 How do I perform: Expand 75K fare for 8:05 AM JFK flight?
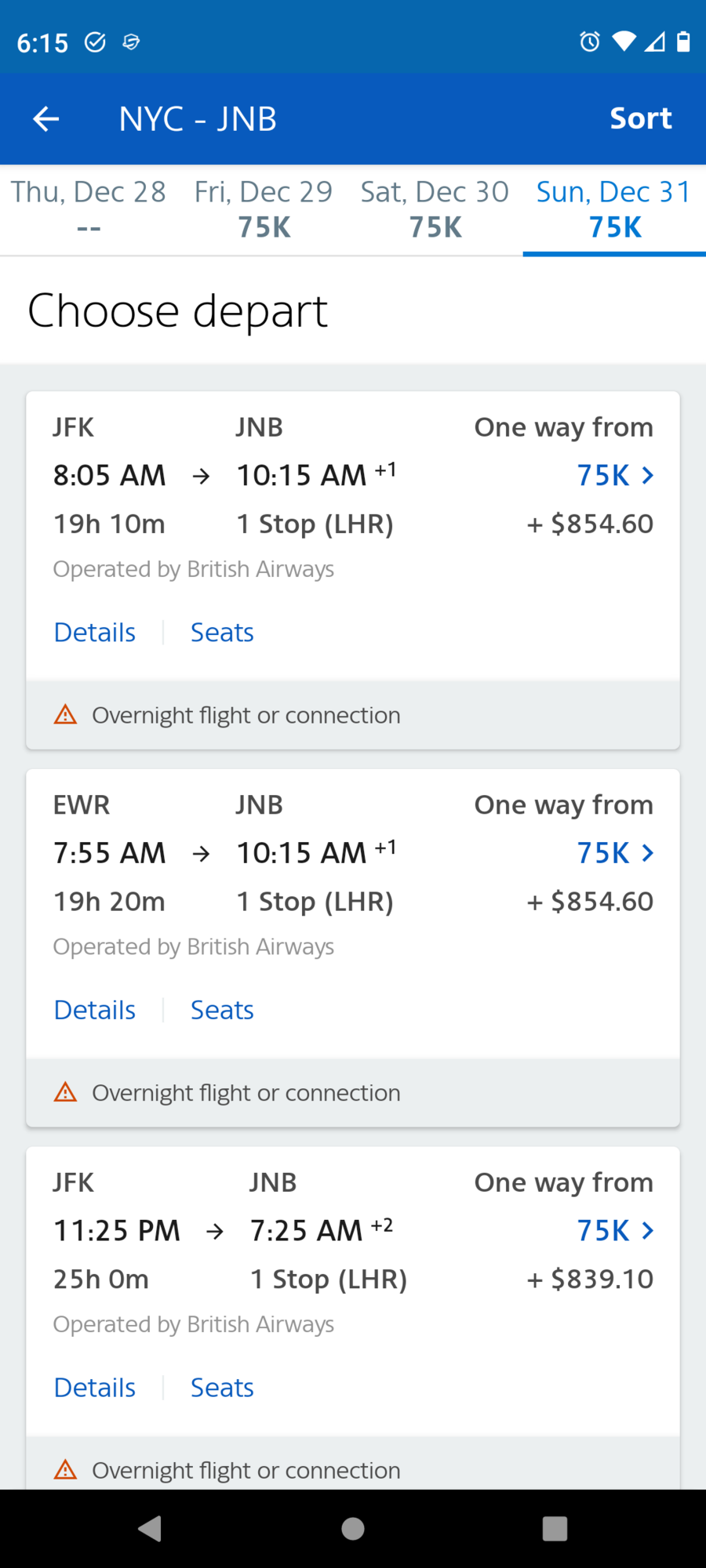[615, 475]
